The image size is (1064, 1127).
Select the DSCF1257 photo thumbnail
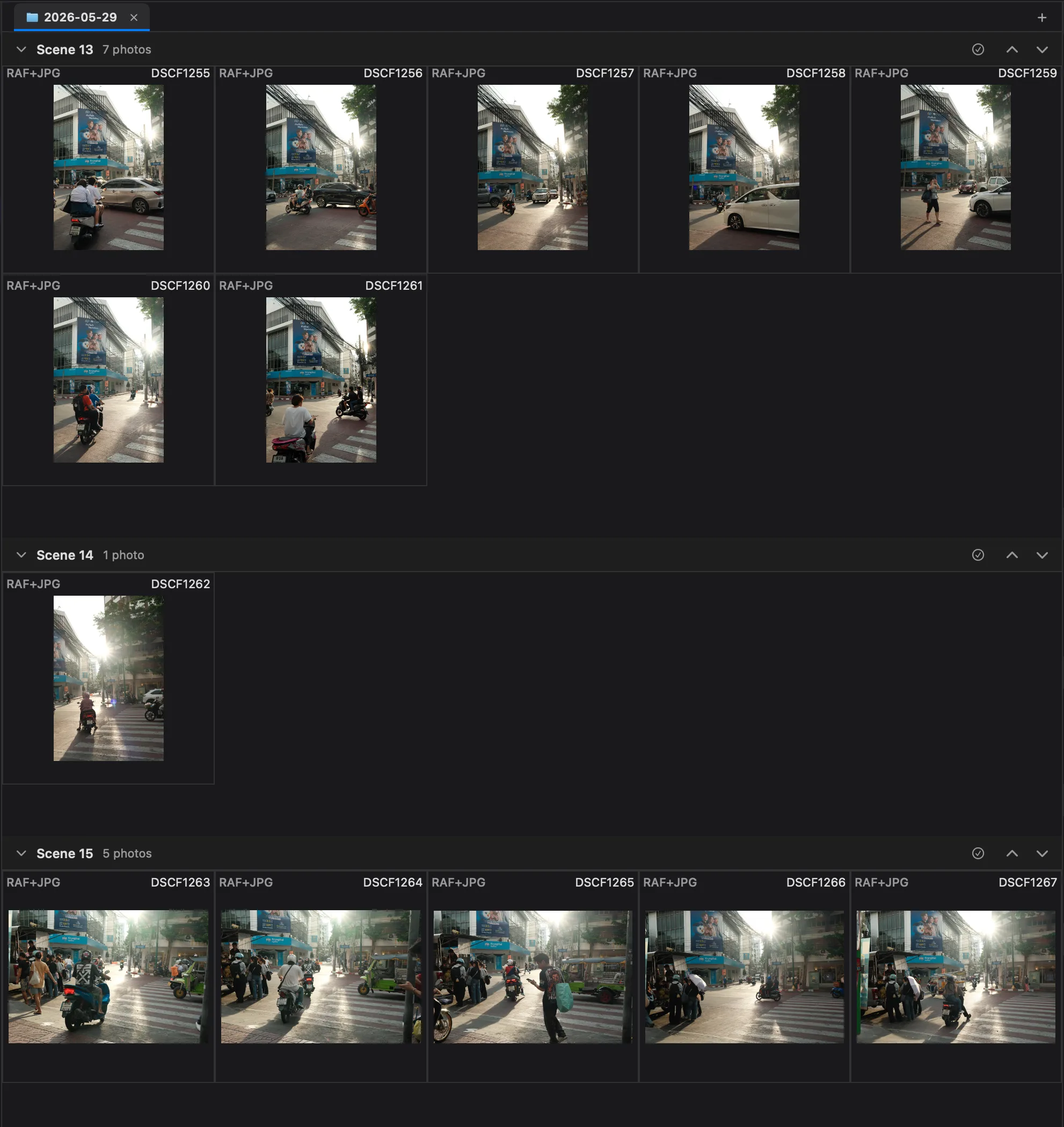click(x=533, y=167)
